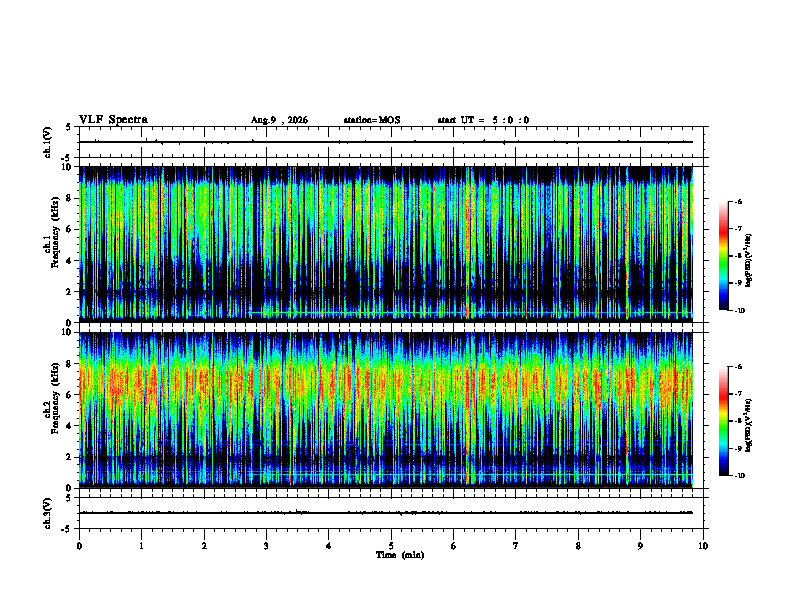792x612 pixels.
Task: Click the 8 kHz tick label on ch.1 axis
Action: [x=69, y=198]
